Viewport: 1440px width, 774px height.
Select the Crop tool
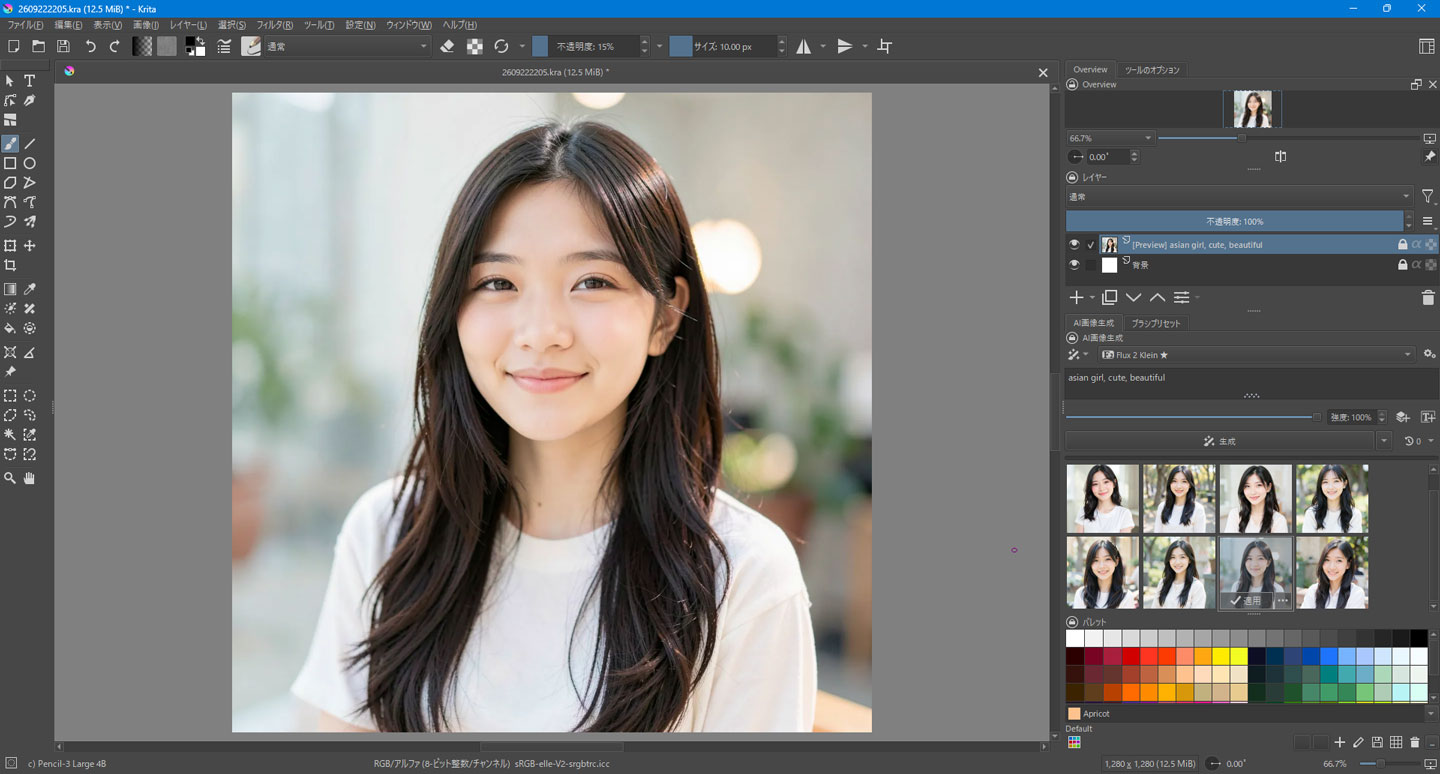pos(10,266)
